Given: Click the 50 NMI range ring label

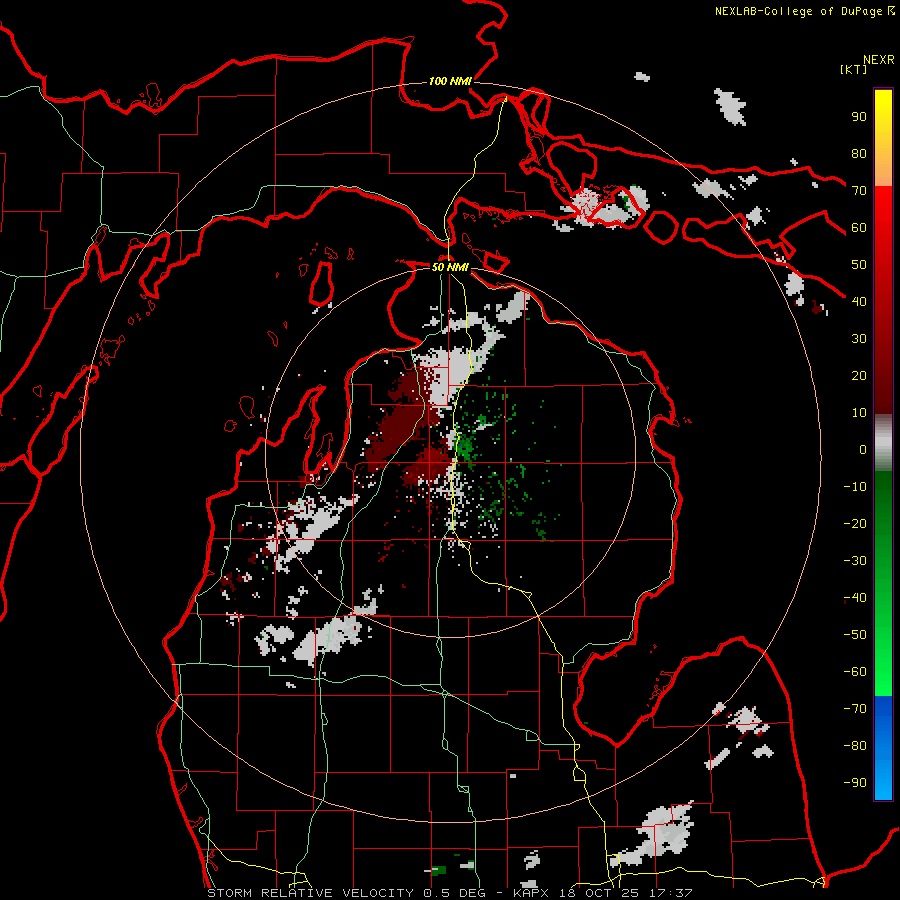Looking at the screenshot, I should pos(450,267).
